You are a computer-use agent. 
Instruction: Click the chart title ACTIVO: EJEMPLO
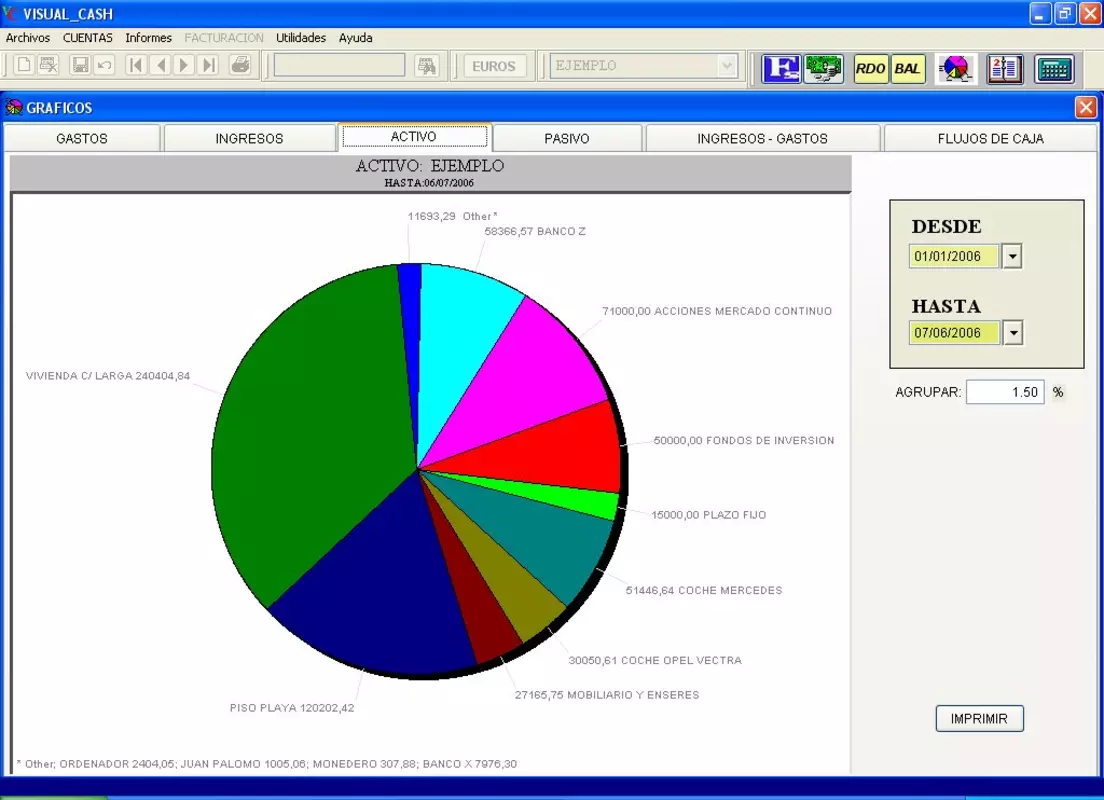pyautogui.click(x=429, y=166)
